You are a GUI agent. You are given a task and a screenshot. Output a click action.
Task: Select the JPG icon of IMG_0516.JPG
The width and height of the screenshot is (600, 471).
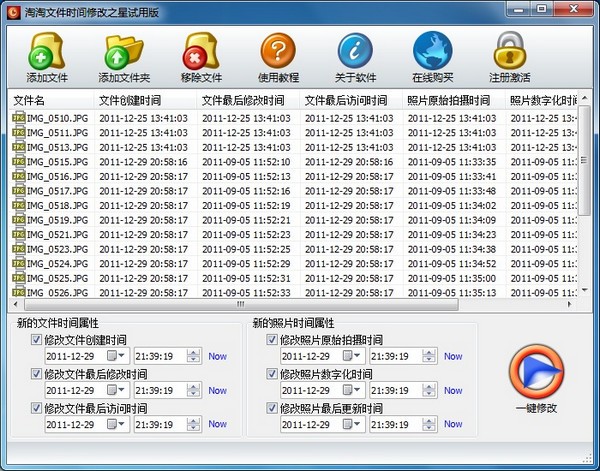(19, 176)
